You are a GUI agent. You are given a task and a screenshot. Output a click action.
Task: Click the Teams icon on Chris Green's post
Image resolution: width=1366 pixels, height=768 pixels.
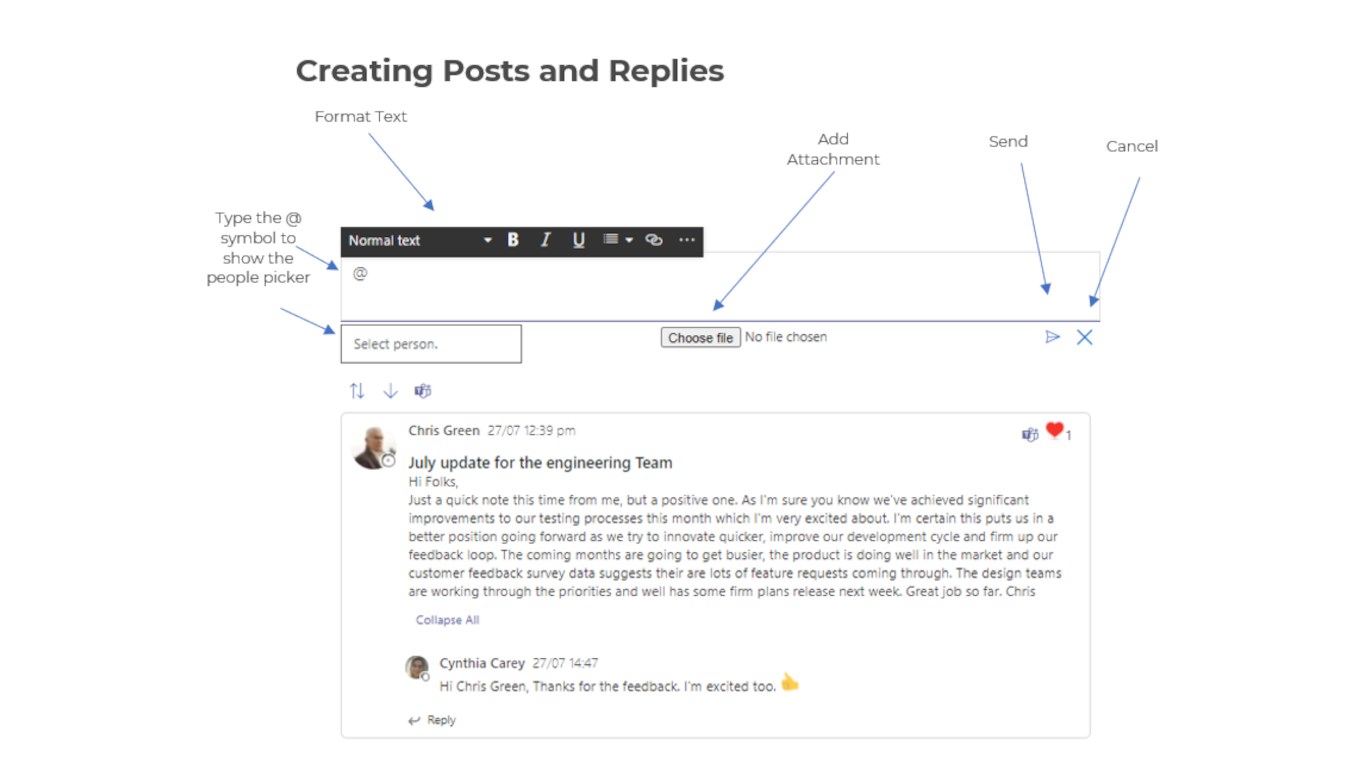click(x=1030, y=434)
